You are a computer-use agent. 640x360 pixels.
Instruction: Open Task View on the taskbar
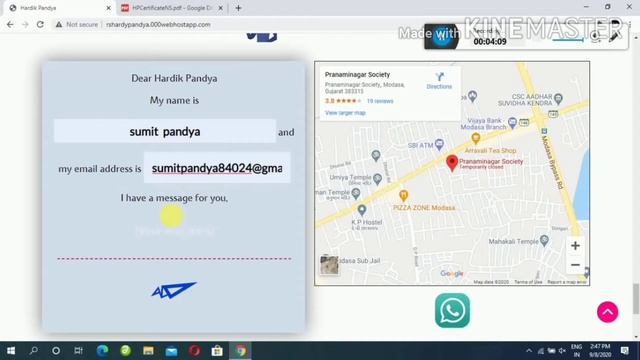[78, 351]
